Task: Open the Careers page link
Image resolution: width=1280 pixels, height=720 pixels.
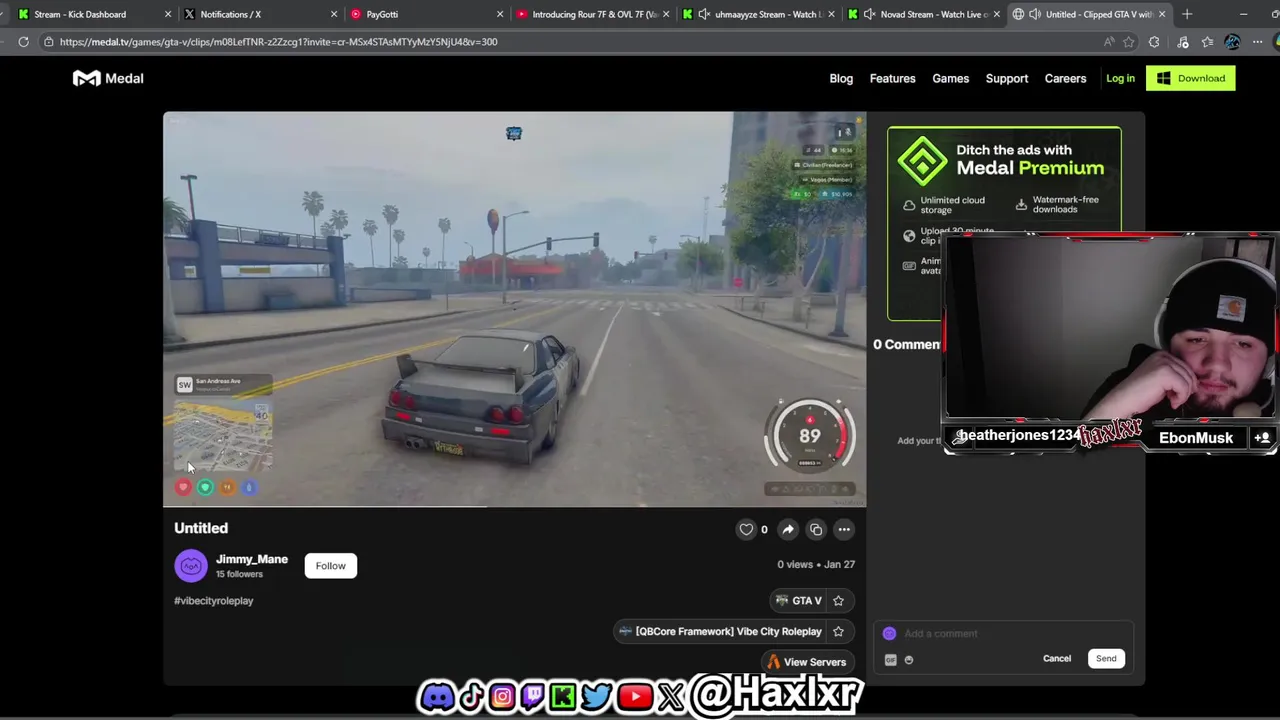Action: pos(1065,78)
